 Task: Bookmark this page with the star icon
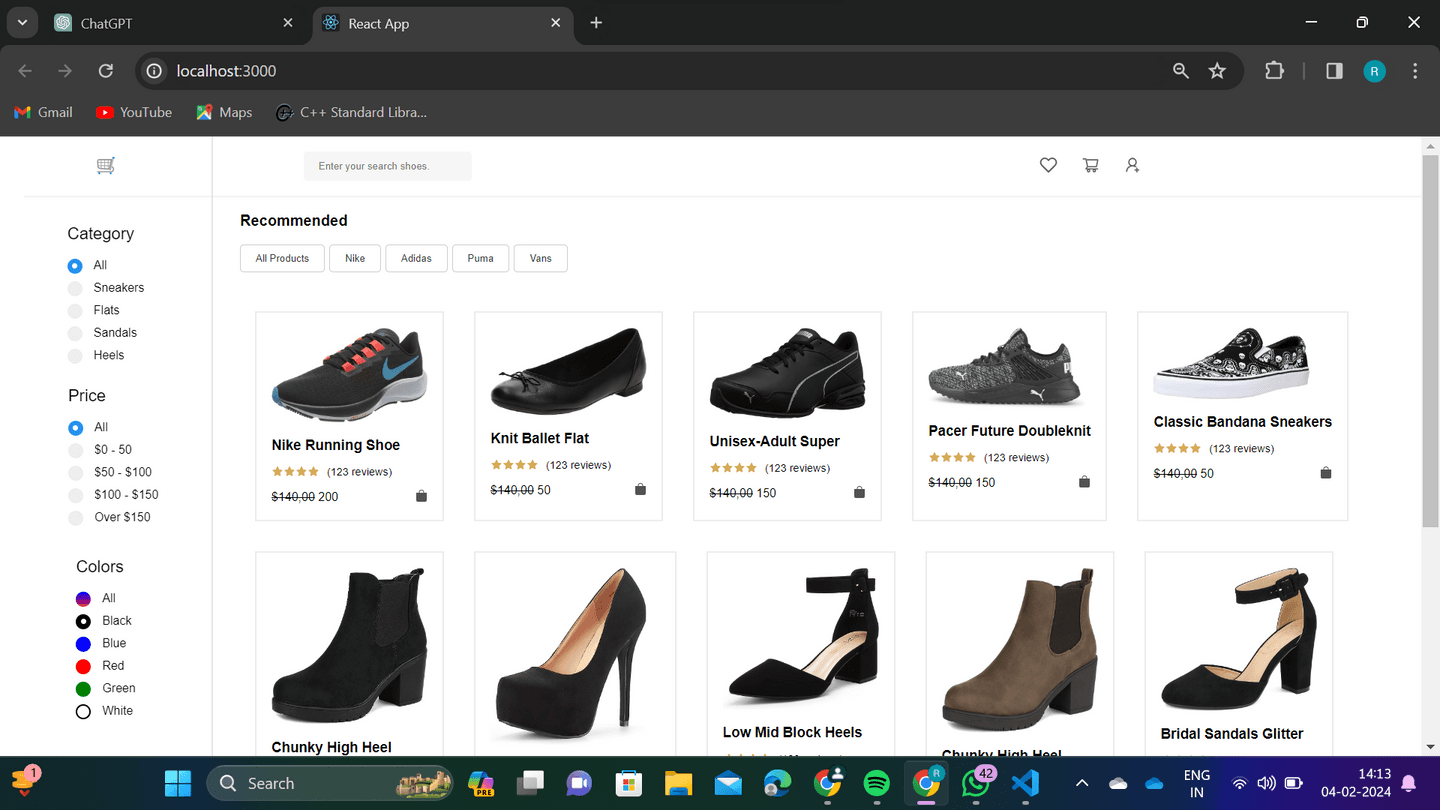pyautogui.click(x=1217, y=71)
